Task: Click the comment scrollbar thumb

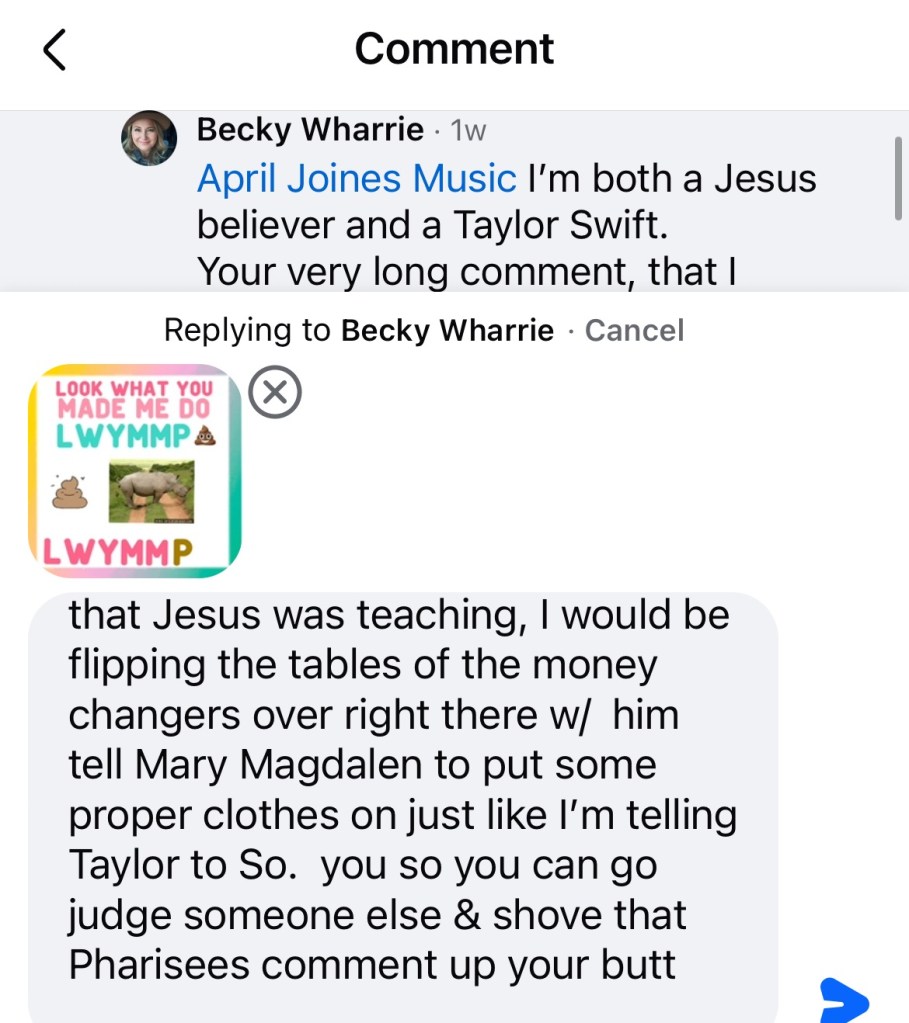Action: pos(897,176)
